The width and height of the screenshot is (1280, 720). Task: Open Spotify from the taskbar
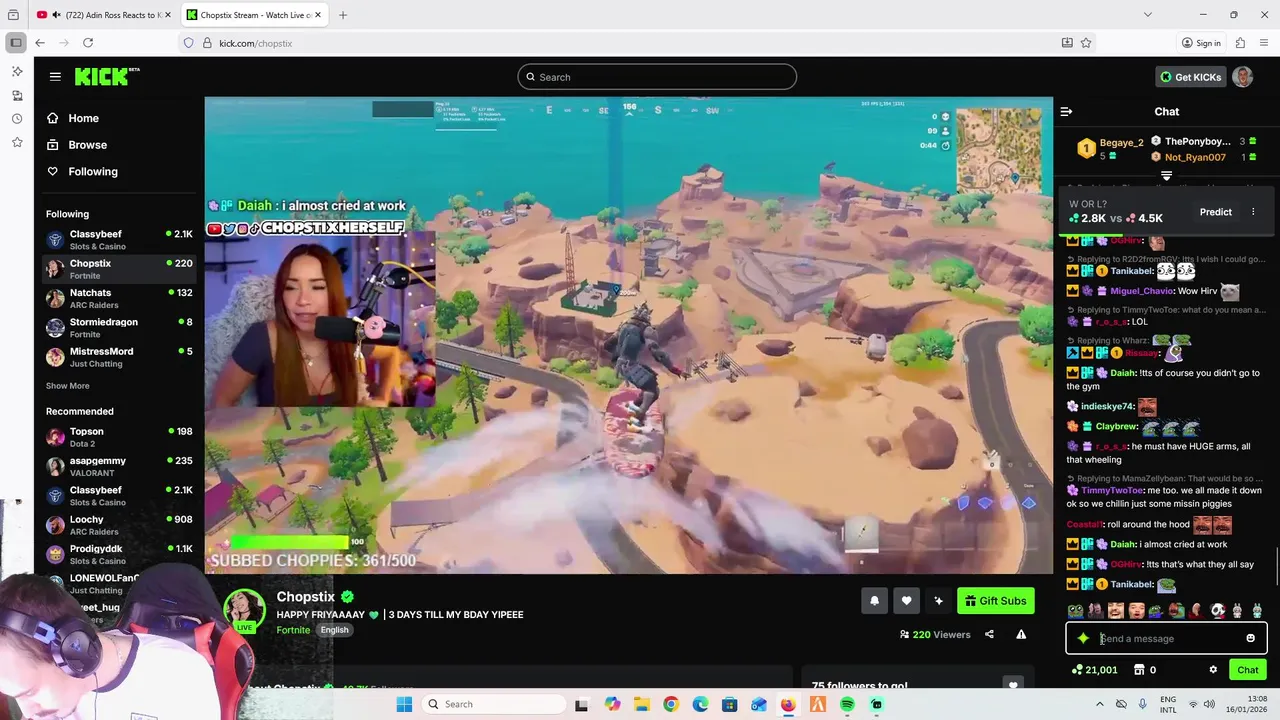[847, 704]
